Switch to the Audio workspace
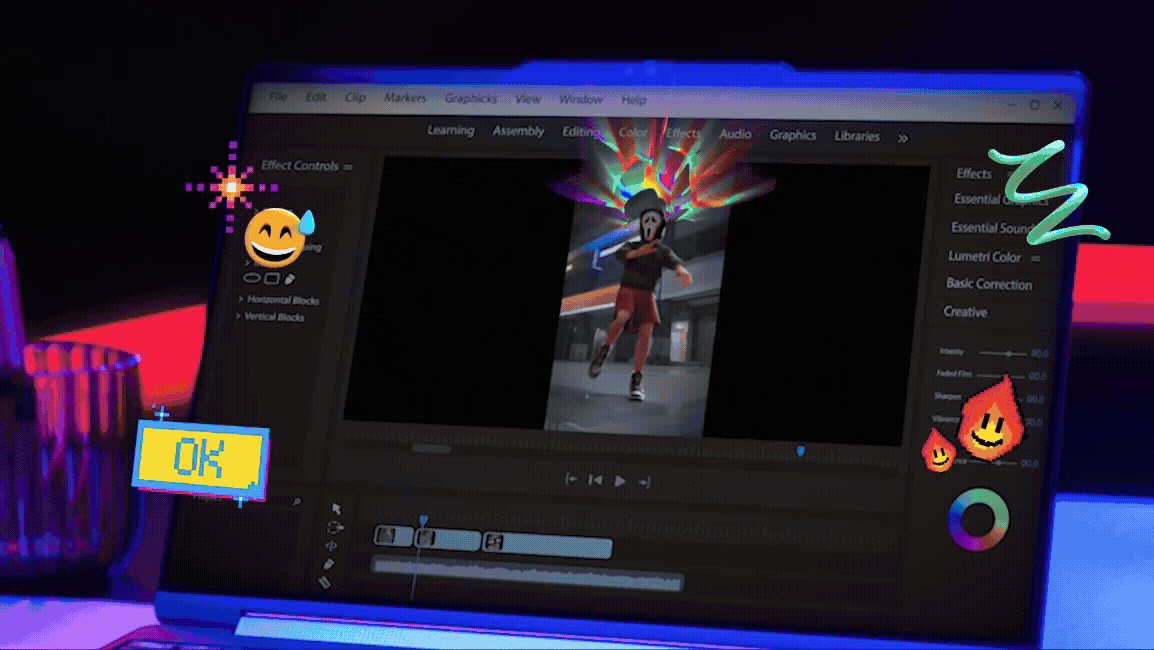Viewport: 1154px width, 650px height. pyautogui.click(x=735, y=134)
